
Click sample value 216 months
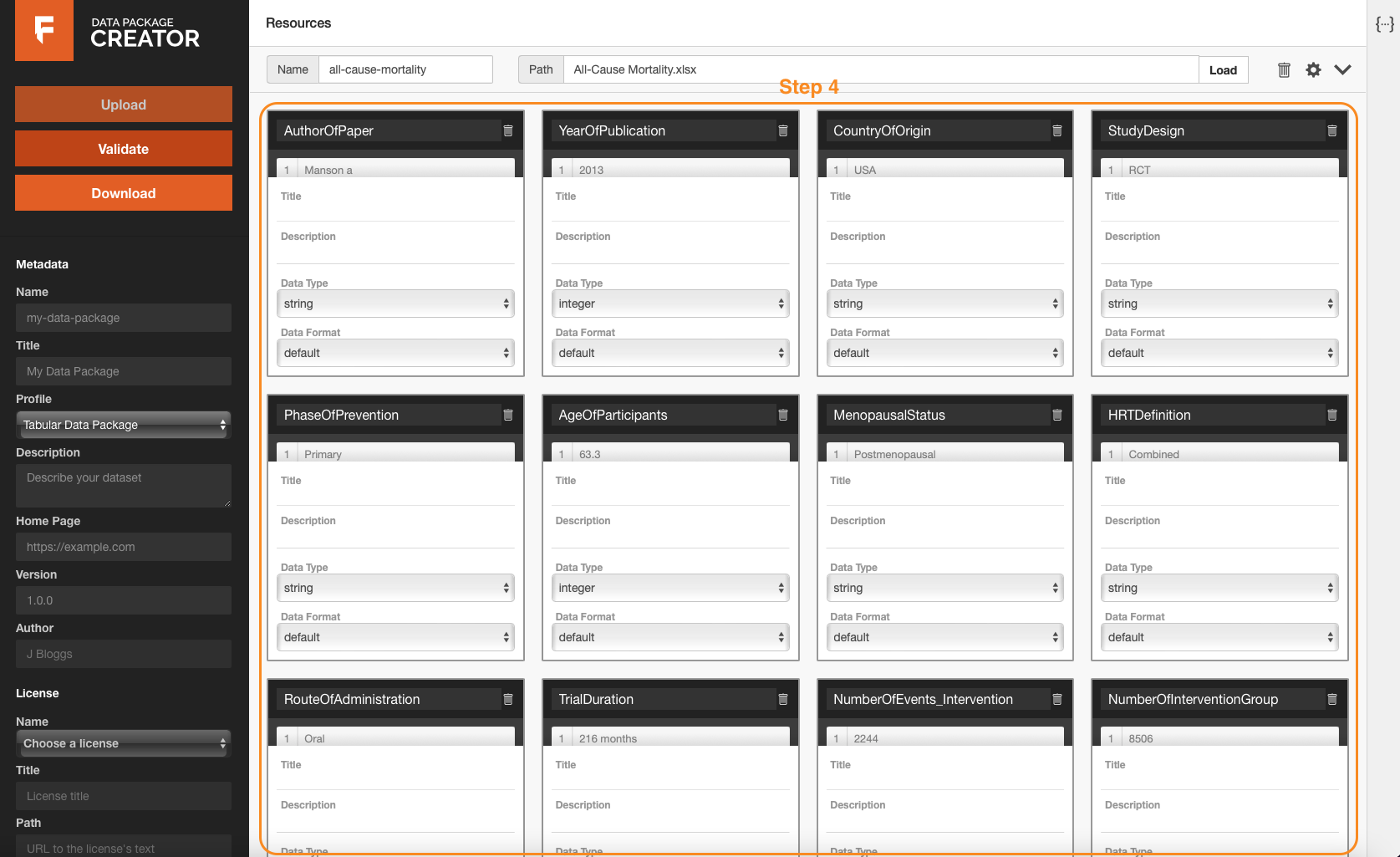[x=608, y=738]
